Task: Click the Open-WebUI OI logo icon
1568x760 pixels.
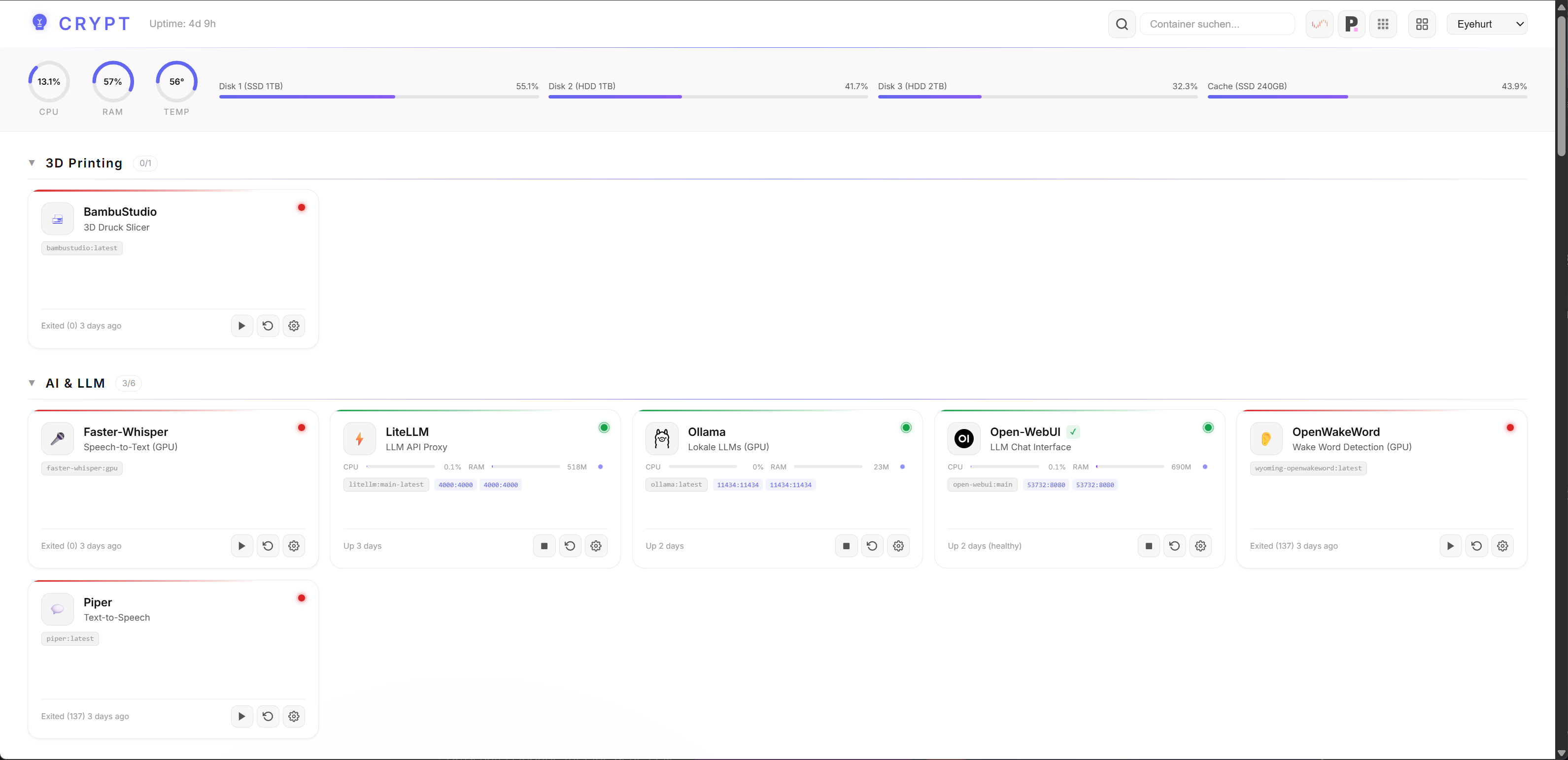Action: click(964, 439)
